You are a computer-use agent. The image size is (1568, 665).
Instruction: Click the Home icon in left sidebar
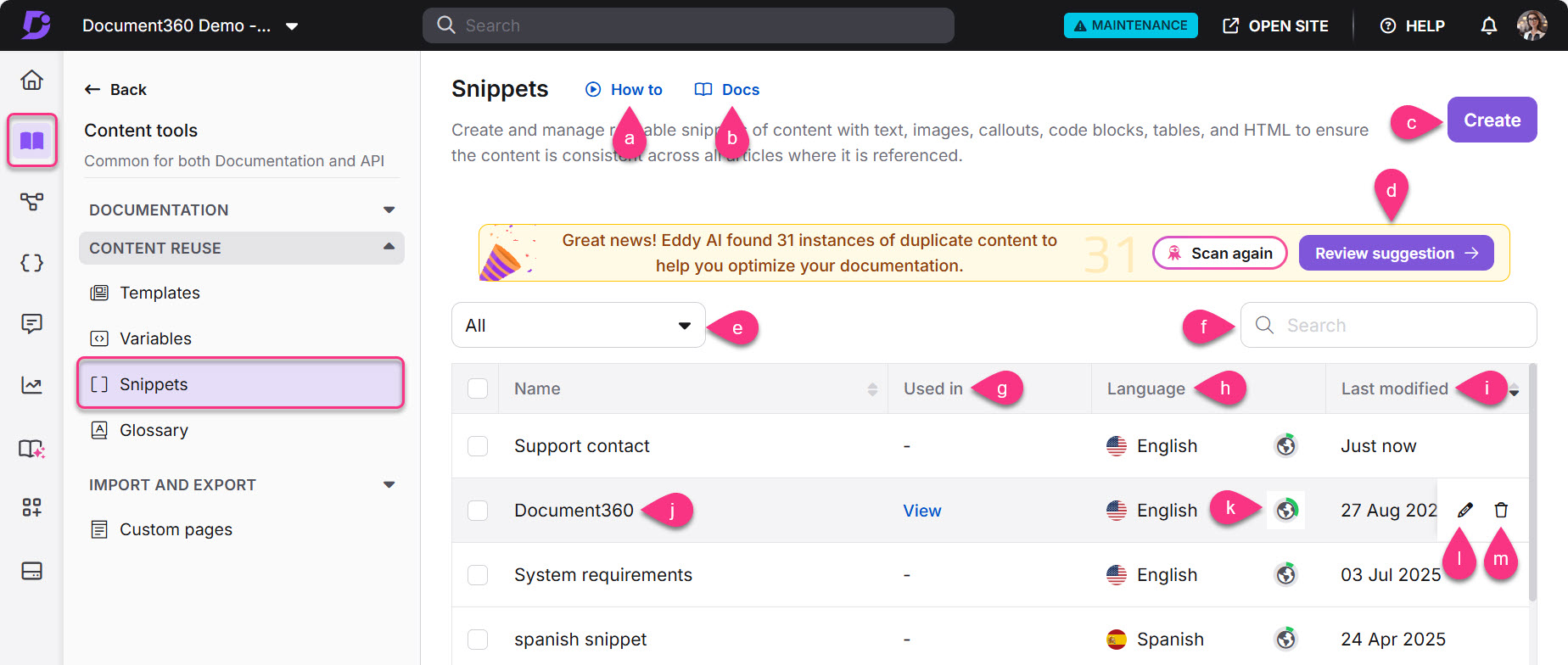tap(31, 80)
